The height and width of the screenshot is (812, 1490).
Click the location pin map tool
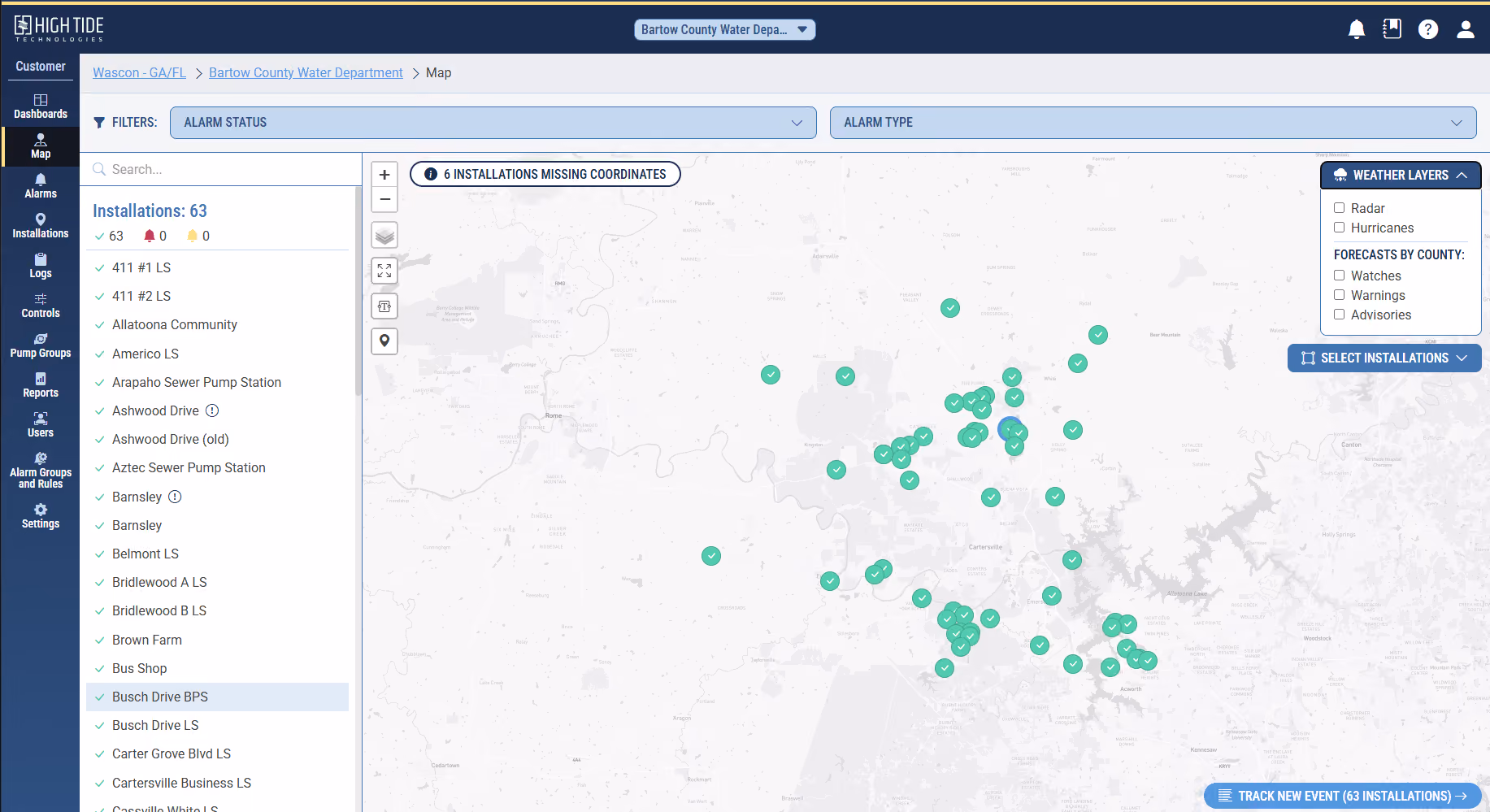[x=384, y=341]
